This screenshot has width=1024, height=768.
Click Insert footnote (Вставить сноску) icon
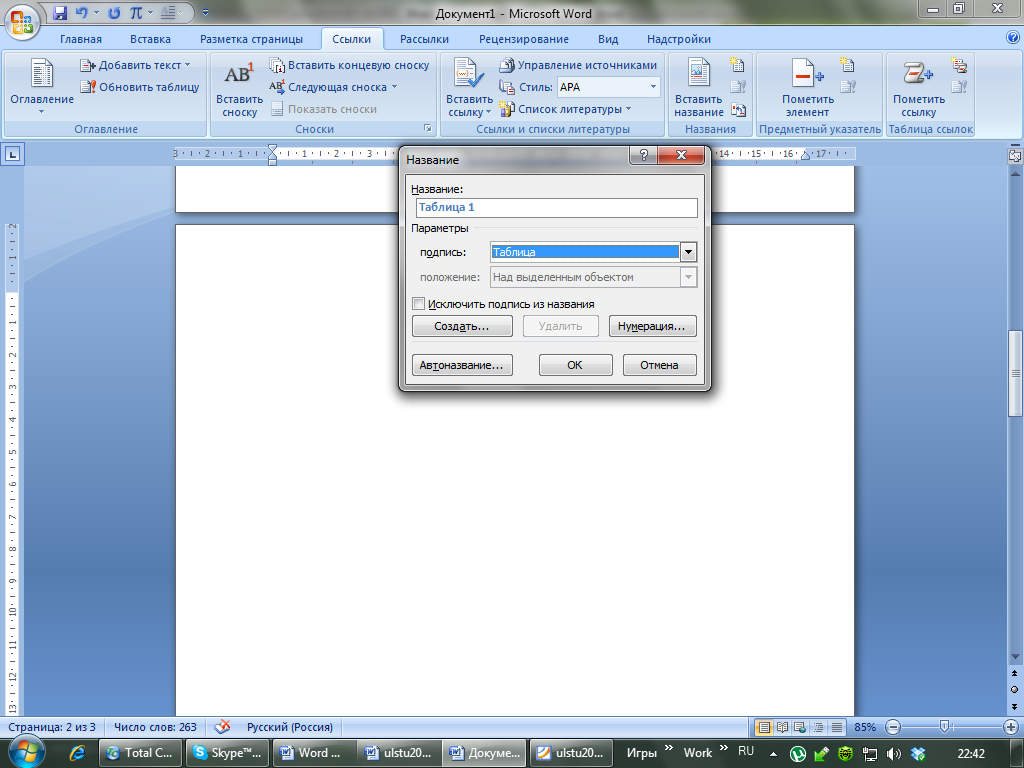pyautogui.click(x=239, y=87)
